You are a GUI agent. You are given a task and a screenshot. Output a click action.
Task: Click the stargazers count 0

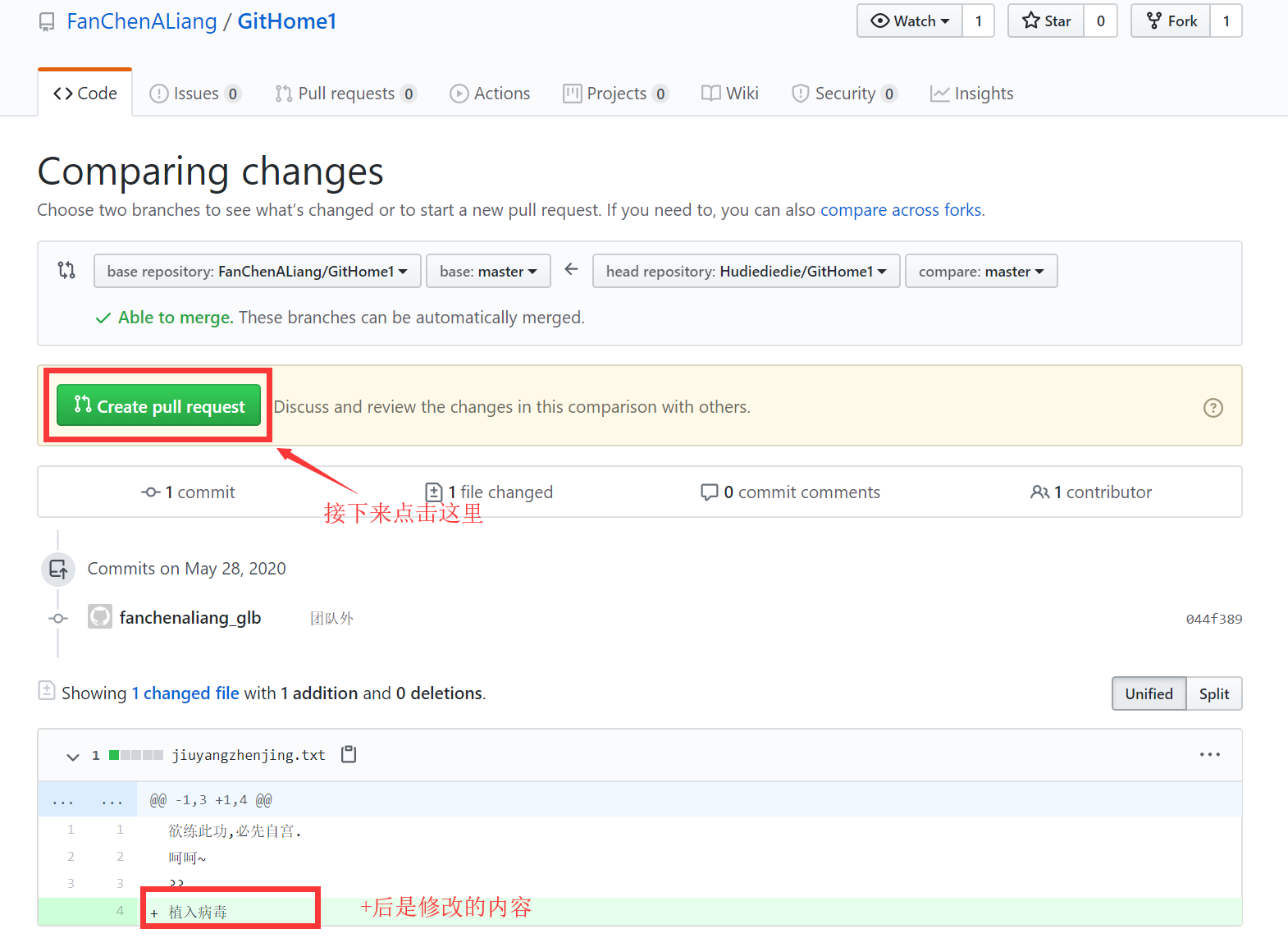tap(1100, 21)
